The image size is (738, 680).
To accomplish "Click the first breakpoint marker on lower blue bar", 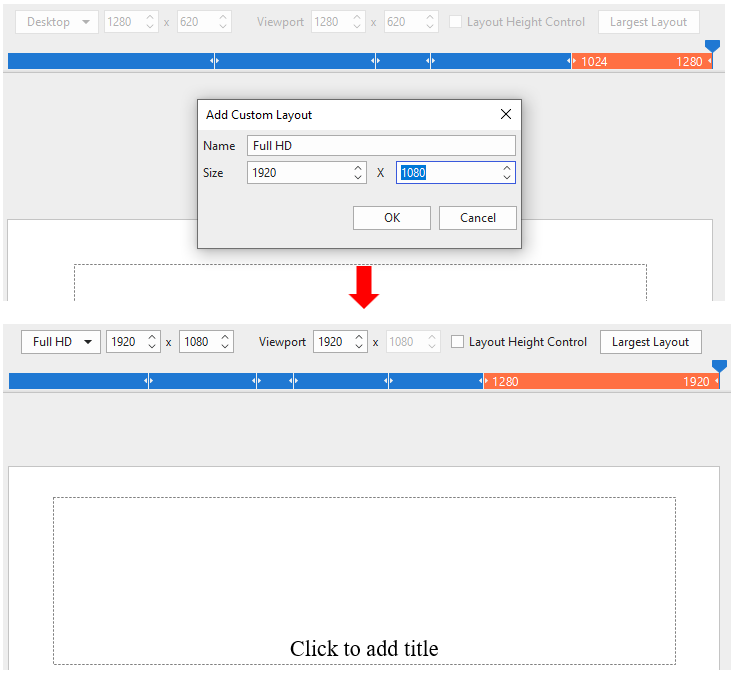I will (x=148, y=381).
